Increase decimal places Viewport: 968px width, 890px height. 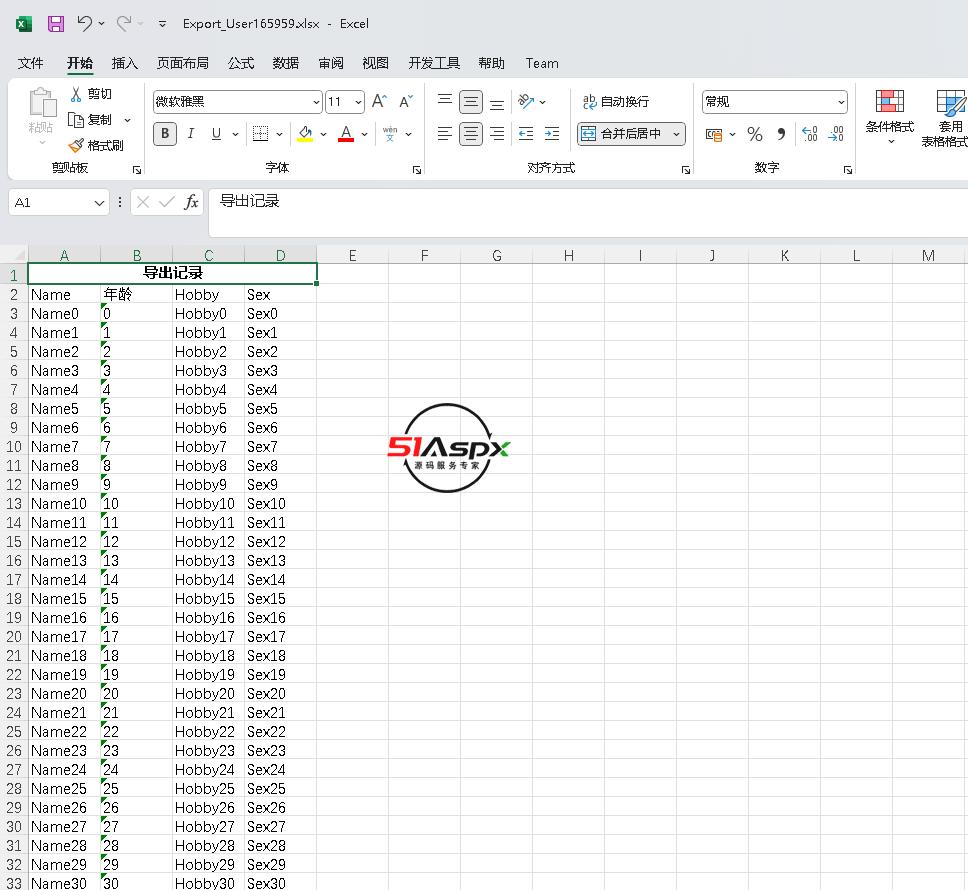pos(809,134)
